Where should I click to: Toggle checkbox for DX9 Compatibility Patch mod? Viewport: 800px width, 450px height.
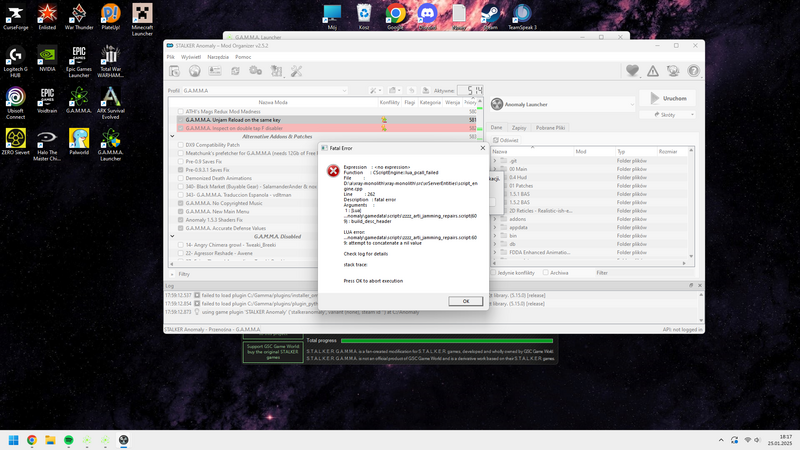pyautogui.click(x=179, y=145)
